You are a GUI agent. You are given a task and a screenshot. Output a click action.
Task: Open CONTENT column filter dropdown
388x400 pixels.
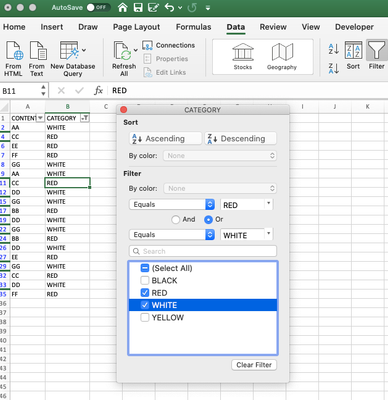click(x=40, y=118)
